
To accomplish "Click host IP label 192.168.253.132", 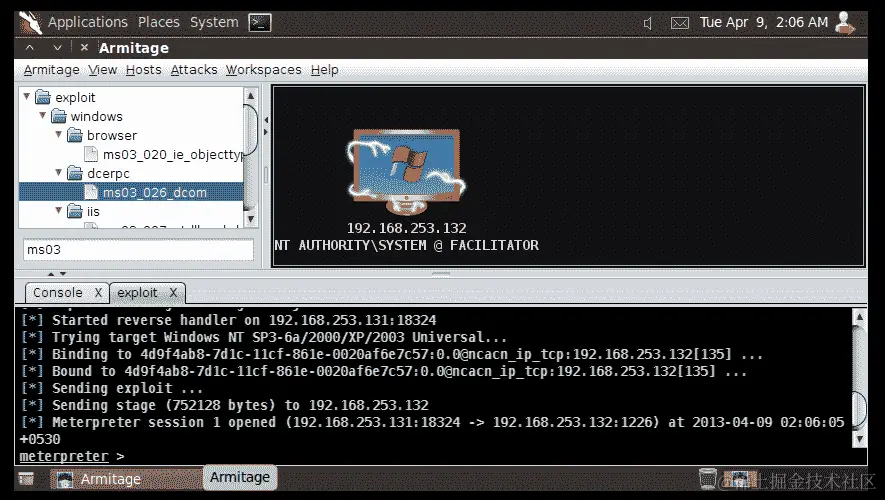I will [x=406, y=228].
